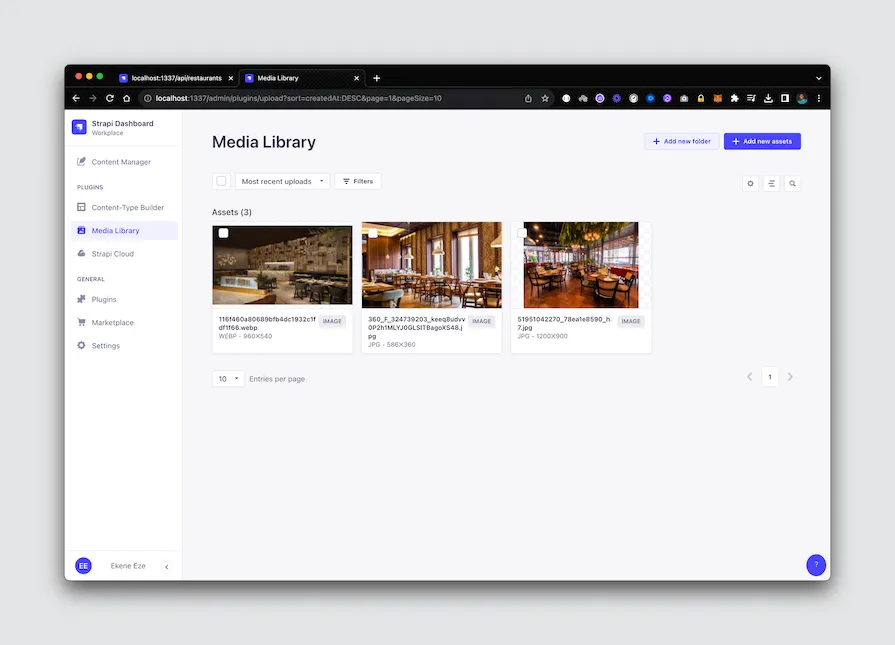Open the Content-Type Builder plugin
Screen dimensions: 895x645
coord(122,207)
